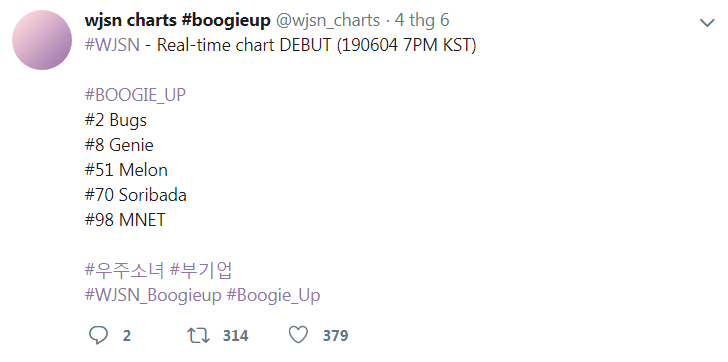The width and height of the screenshot is (728, 362).
Task: Open the tweet options chevron menu
Action: (707, 22)
